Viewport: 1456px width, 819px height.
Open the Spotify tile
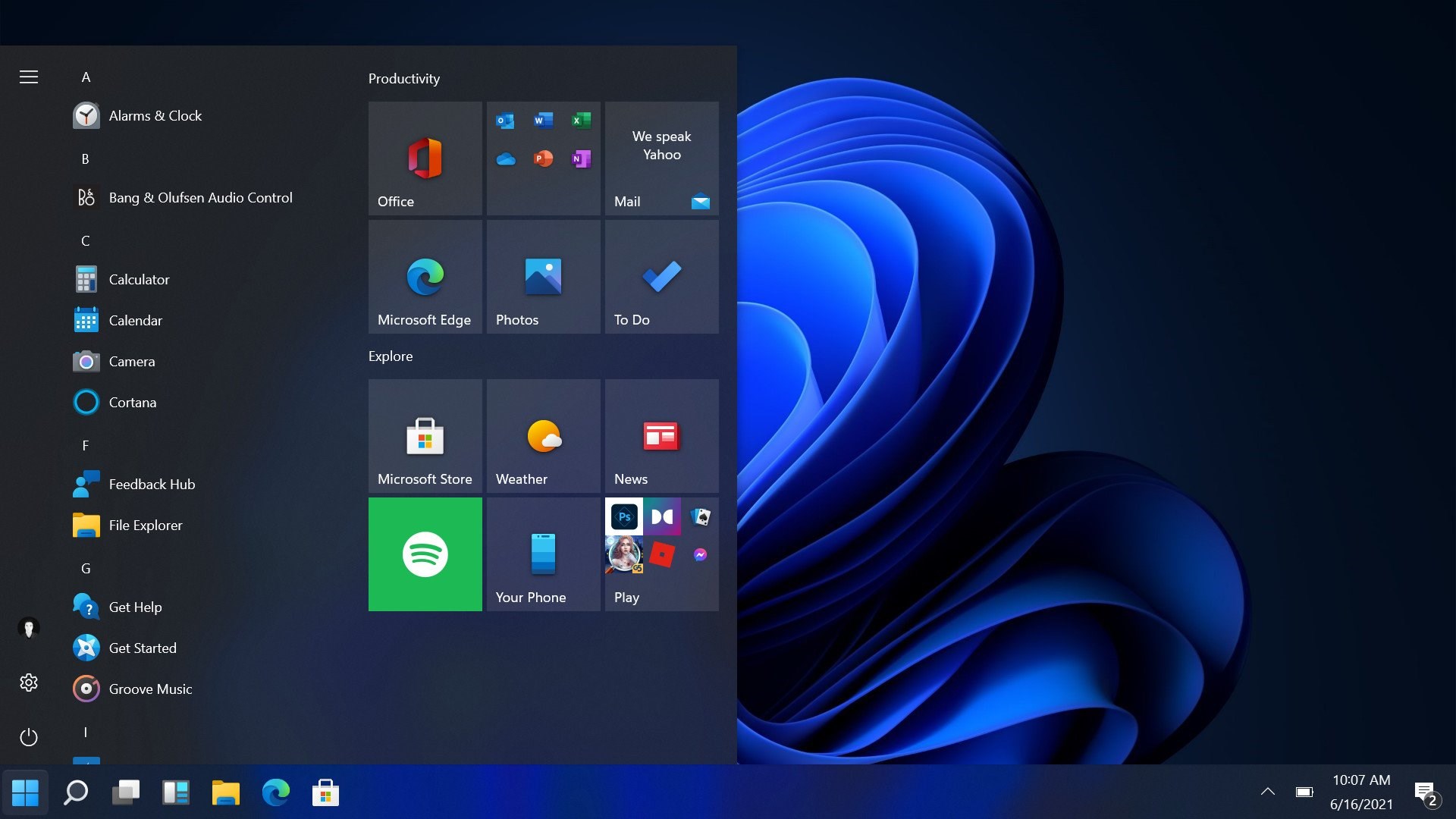425,554
